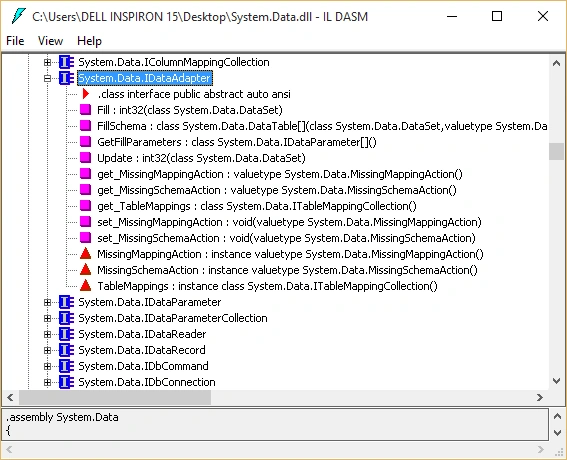Click the interface icon for IDbCommand

click(66, 366)
